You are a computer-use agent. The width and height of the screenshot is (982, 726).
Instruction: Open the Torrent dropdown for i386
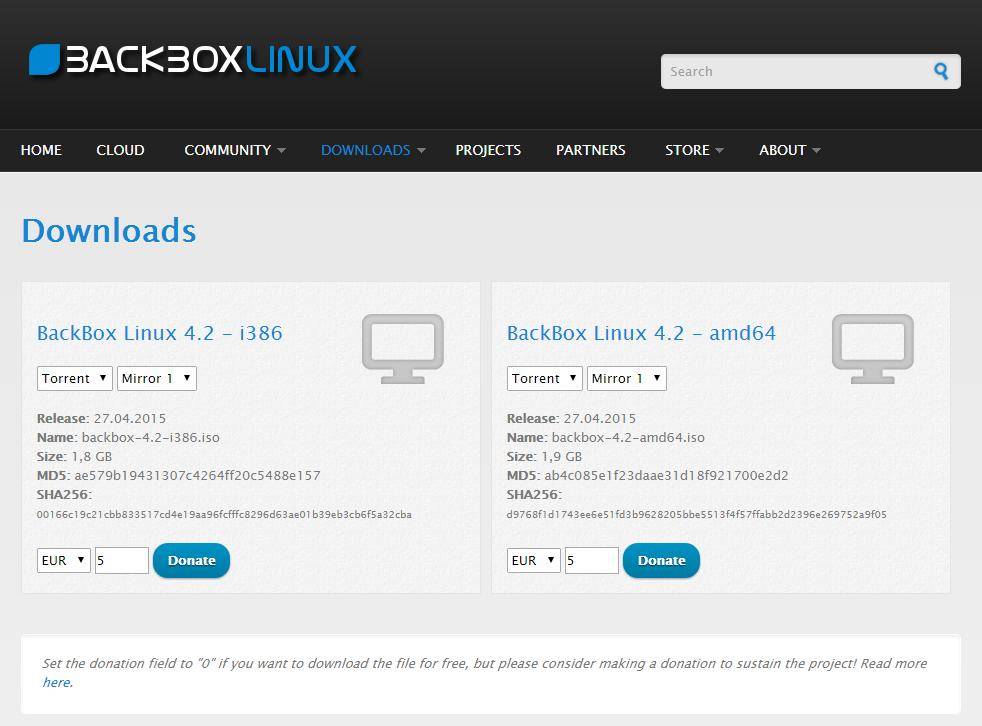(x=75, y=378)
